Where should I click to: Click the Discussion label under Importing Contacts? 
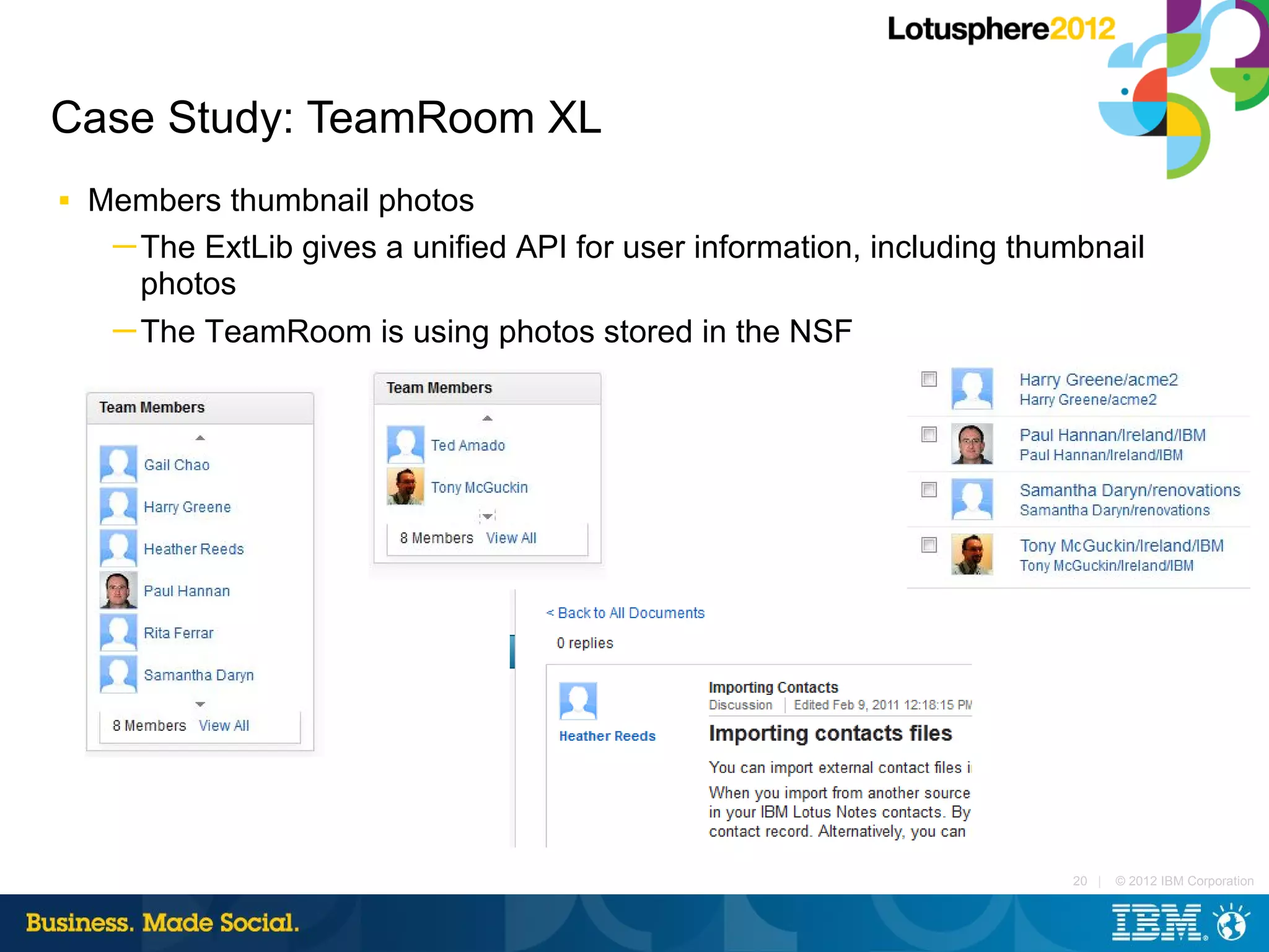pyautogui.click(x=740, y=705)
